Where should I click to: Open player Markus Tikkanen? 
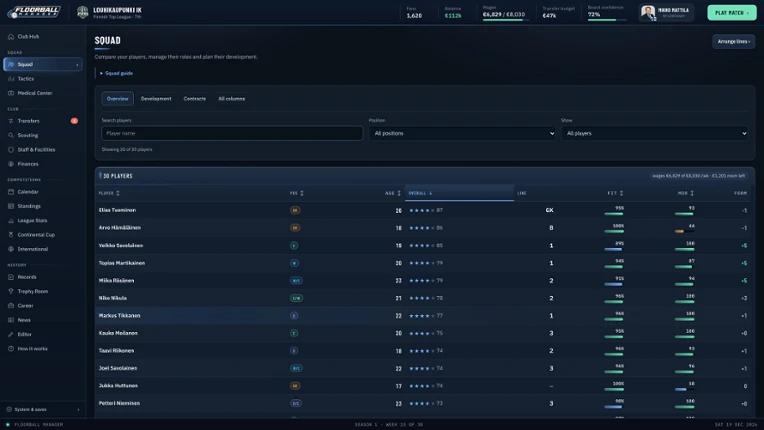[x=119, y=316]
